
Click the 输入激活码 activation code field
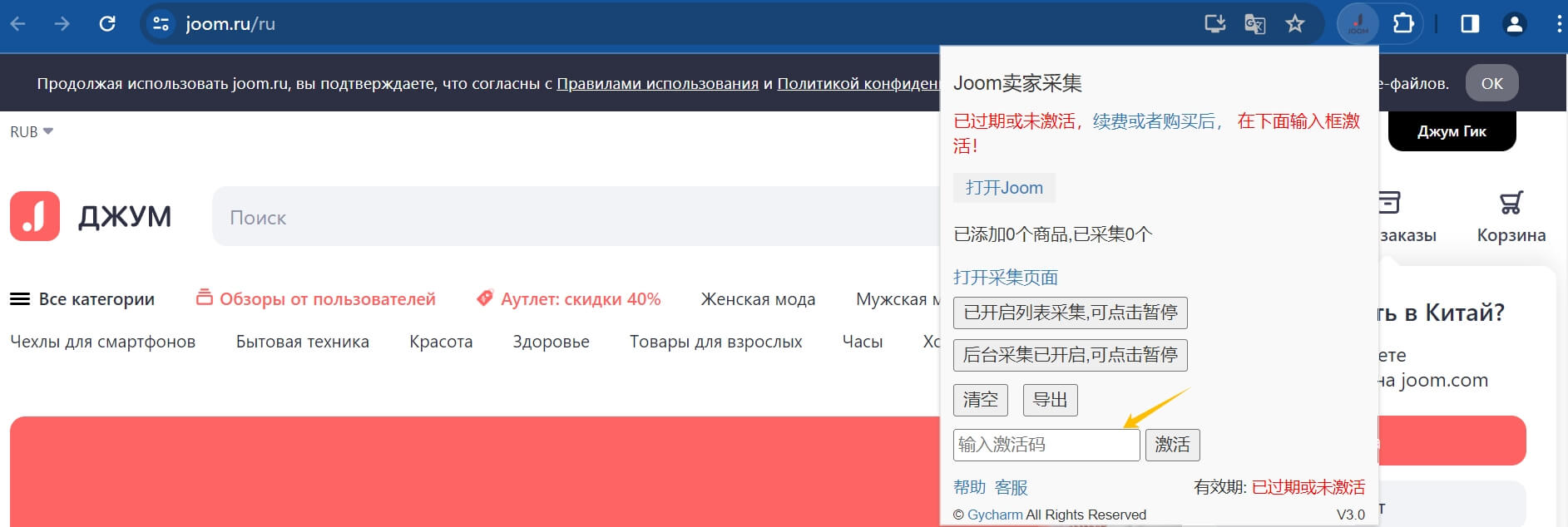coord(1046,445)
